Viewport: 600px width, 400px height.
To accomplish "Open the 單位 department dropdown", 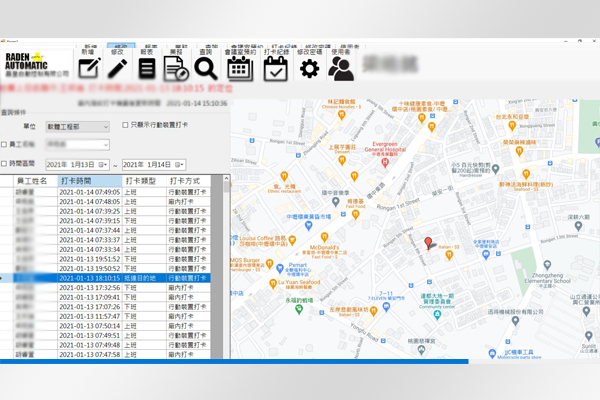I will (x=78, y=127).
